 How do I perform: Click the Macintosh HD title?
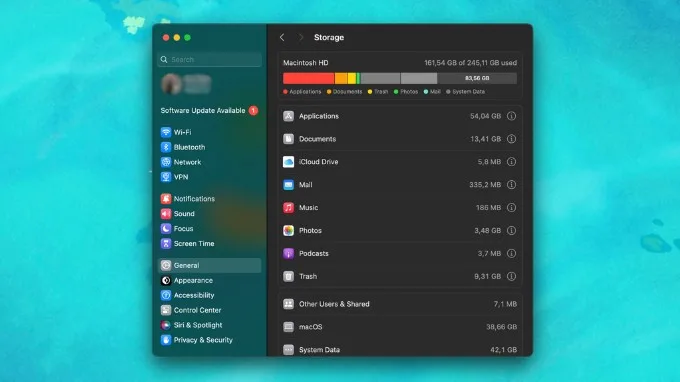coord(306,63)
